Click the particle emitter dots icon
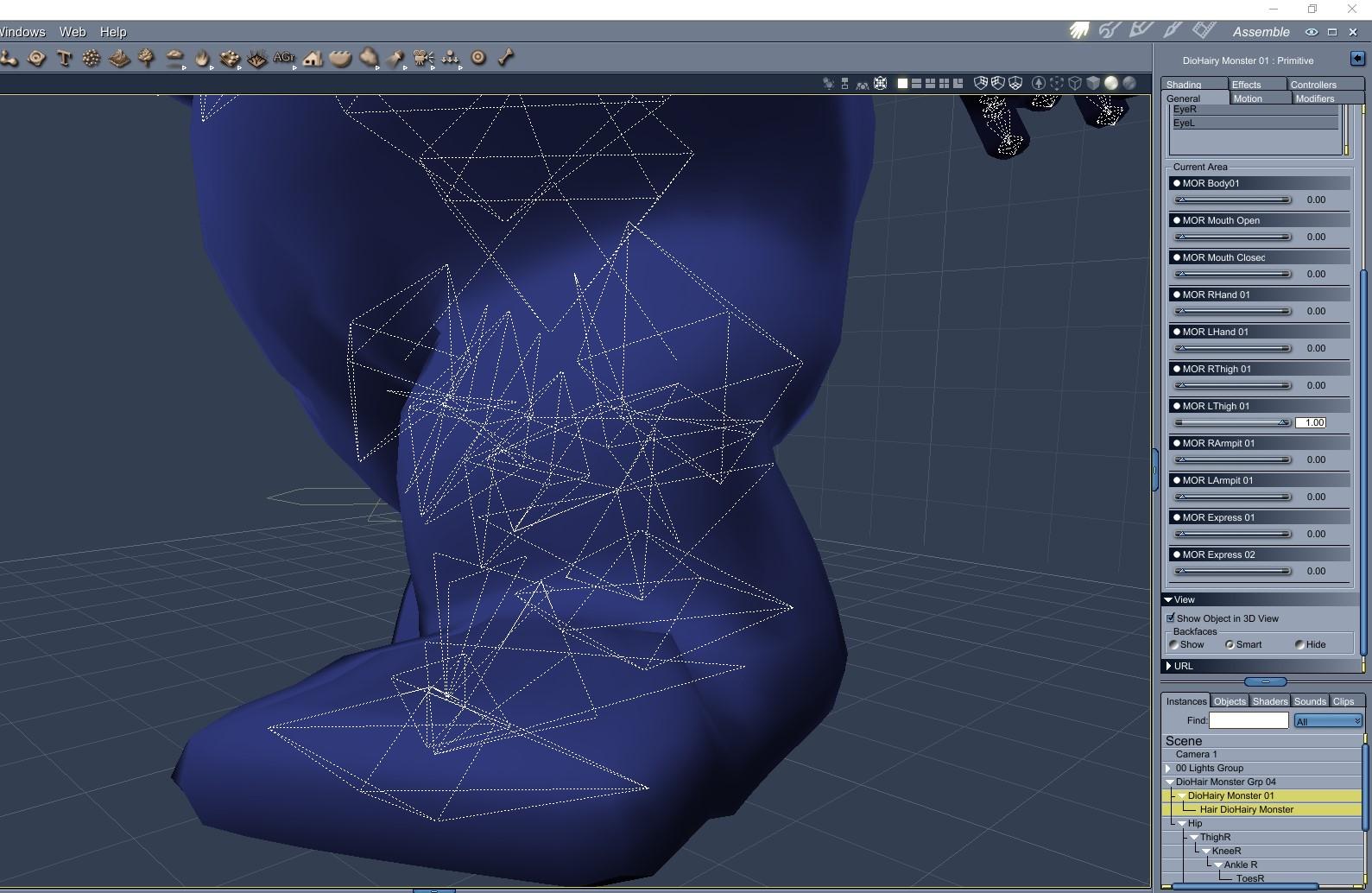The width and height of the screenshot is (1372, 893). coord(92,58)
